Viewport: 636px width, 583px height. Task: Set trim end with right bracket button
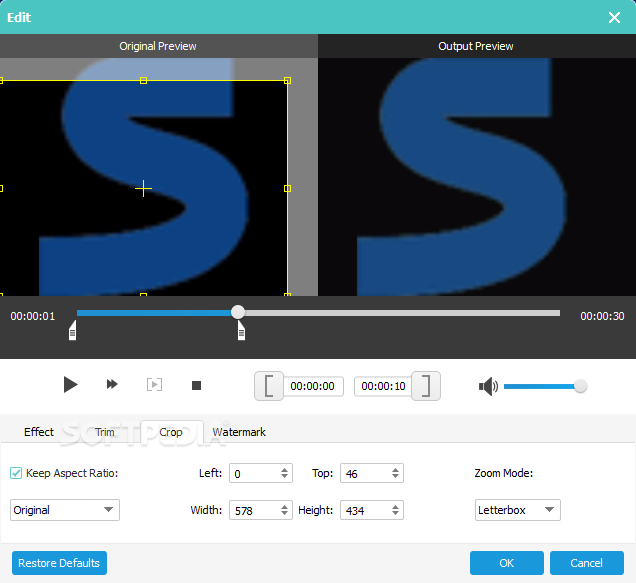425,386
